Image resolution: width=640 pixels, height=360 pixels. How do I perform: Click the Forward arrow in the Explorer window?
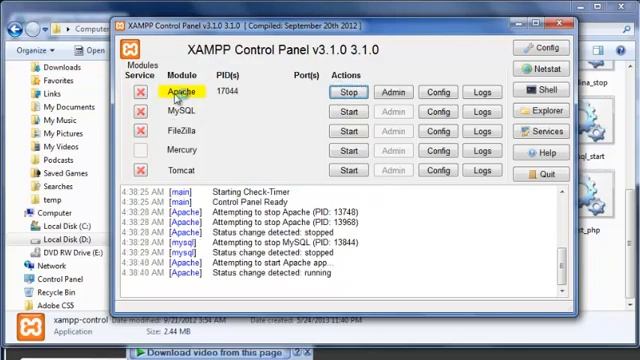coord(33,29)
